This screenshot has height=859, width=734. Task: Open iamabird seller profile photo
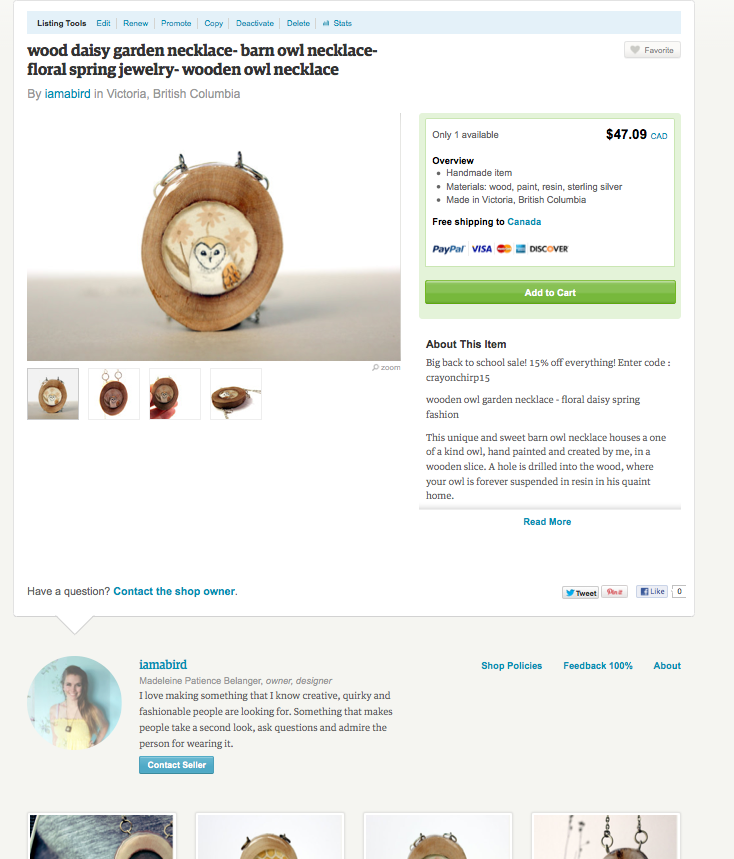tap(74, 702)
